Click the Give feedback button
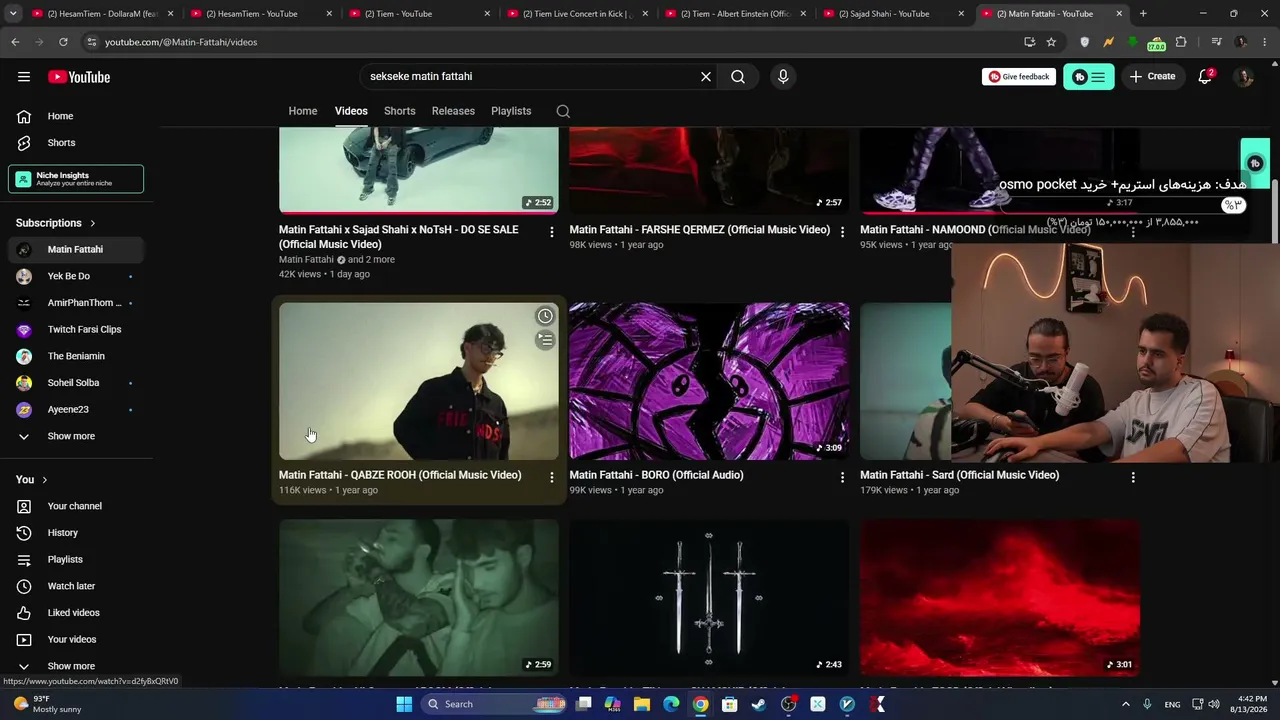The height and width of the screenshot is (720, 1280). (x=1019, y=76)
